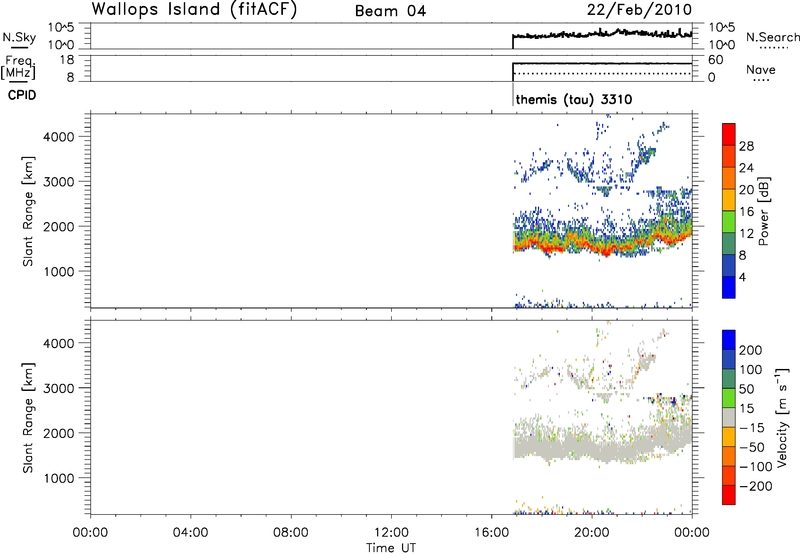Image resolution: width=800 pixels, height=554 pixels.
Task: Click the date '22/Feb/2010'
Action: (639, 10)
